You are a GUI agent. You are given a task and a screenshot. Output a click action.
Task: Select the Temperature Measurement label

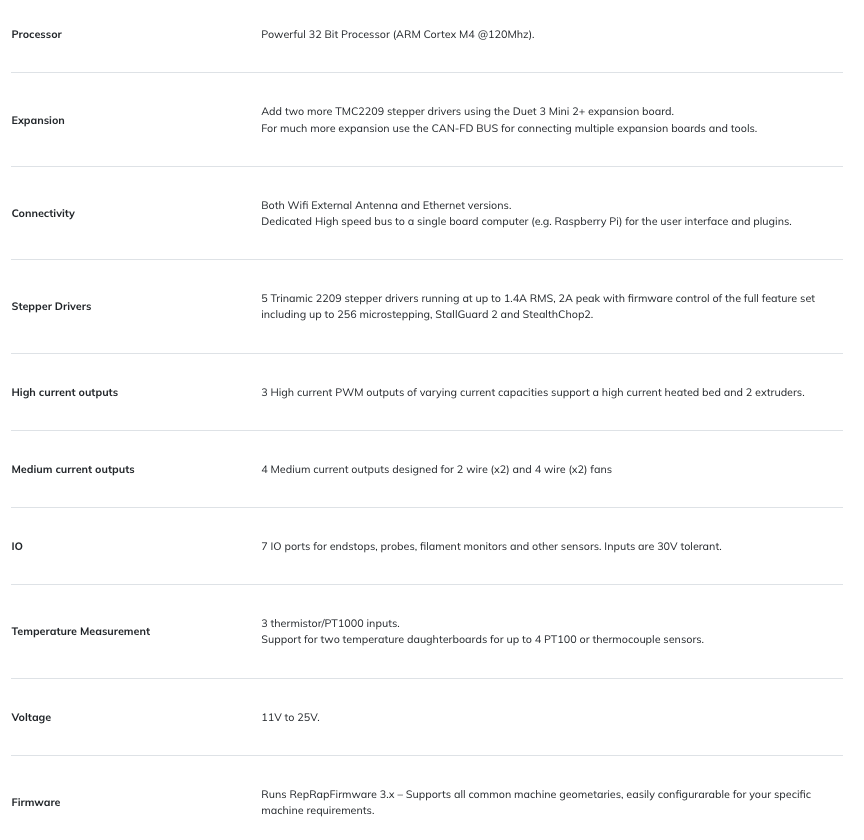[80, 632]
